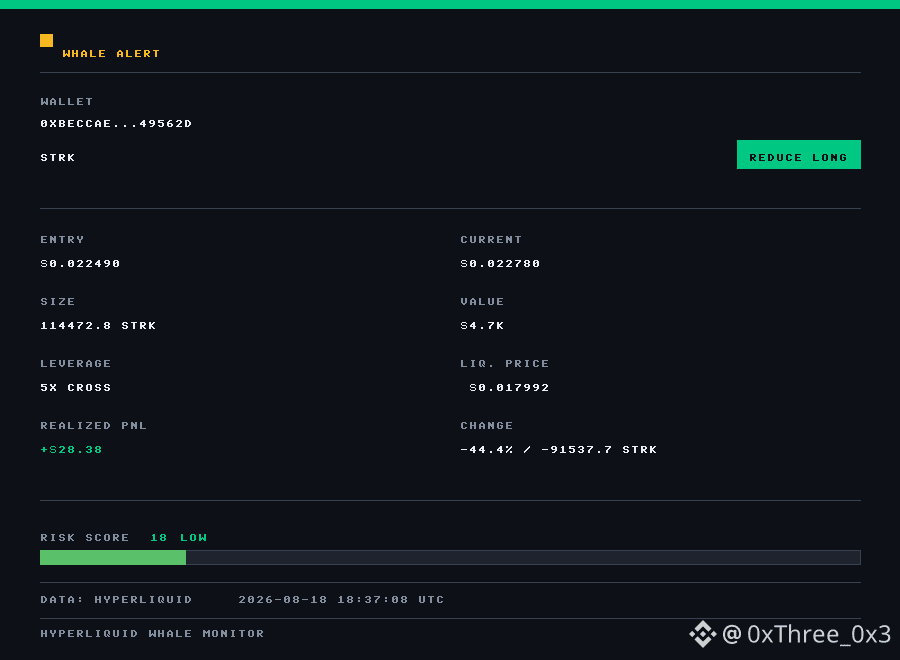Select wallet address 0XBECCAE...49562D
This screenshot has width=900, height=660.
point(116,123)
